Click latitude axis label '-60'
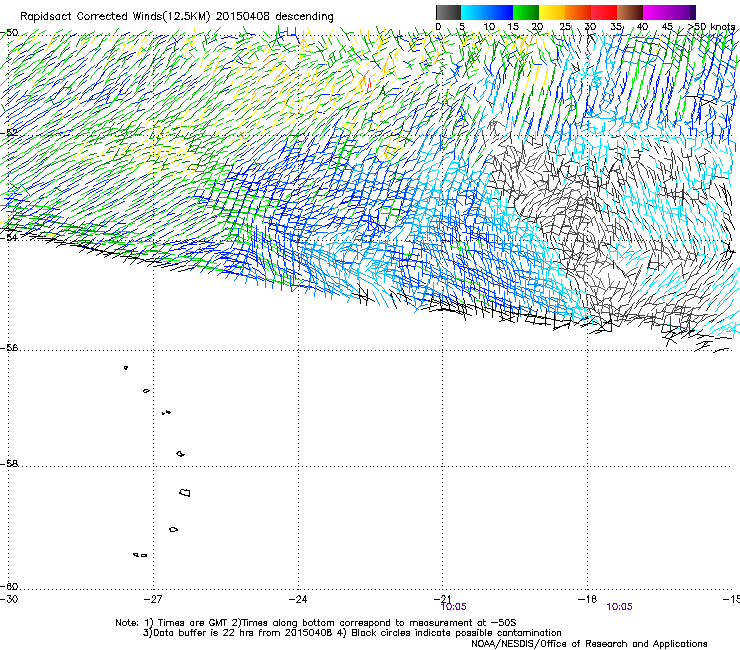This screenshot has height=650, width=740. coord(9,586)
